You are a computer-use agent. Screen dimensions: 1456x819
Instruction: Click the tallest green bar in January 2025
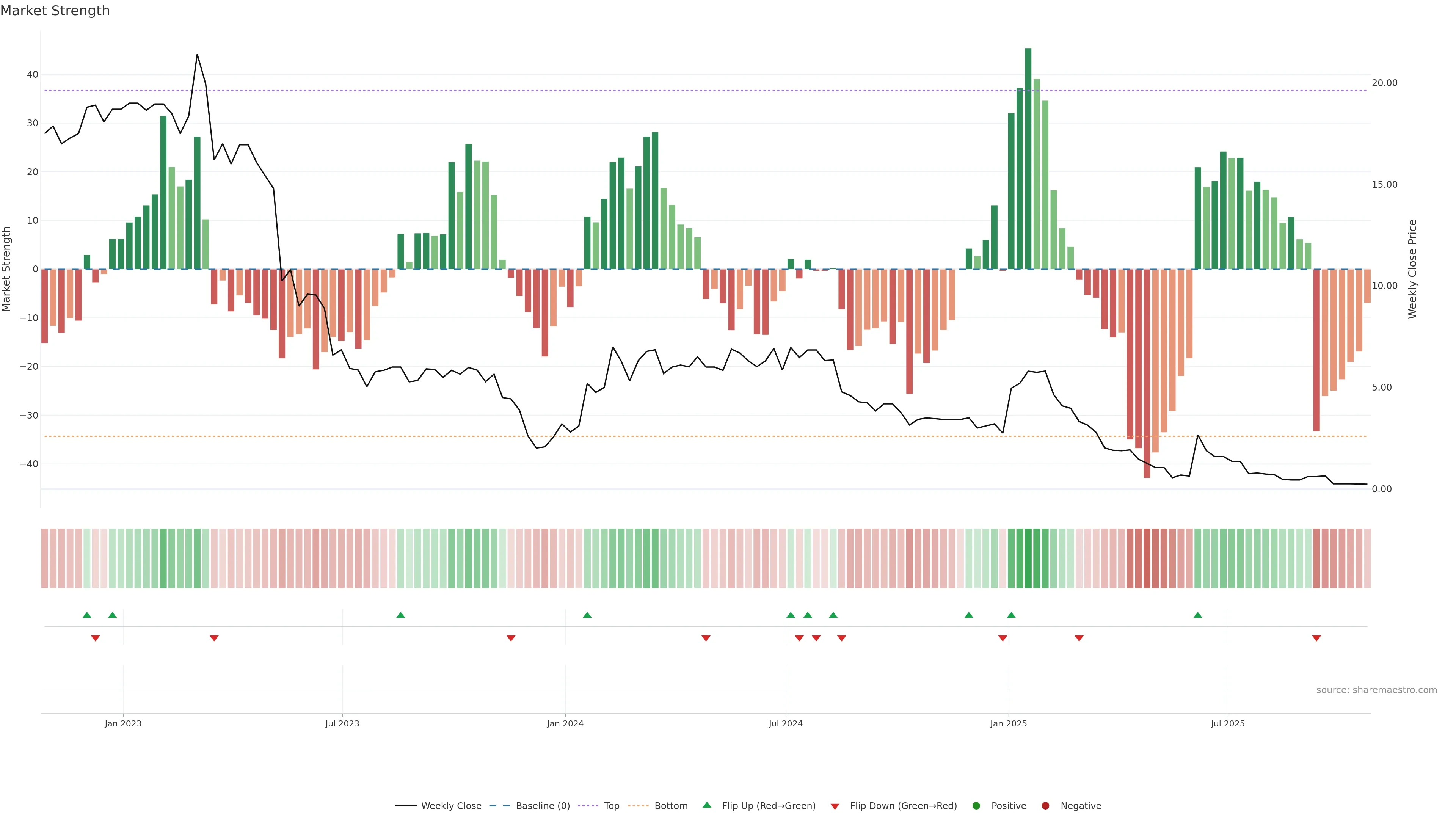pyautogui.click(x=1028, y=158)
